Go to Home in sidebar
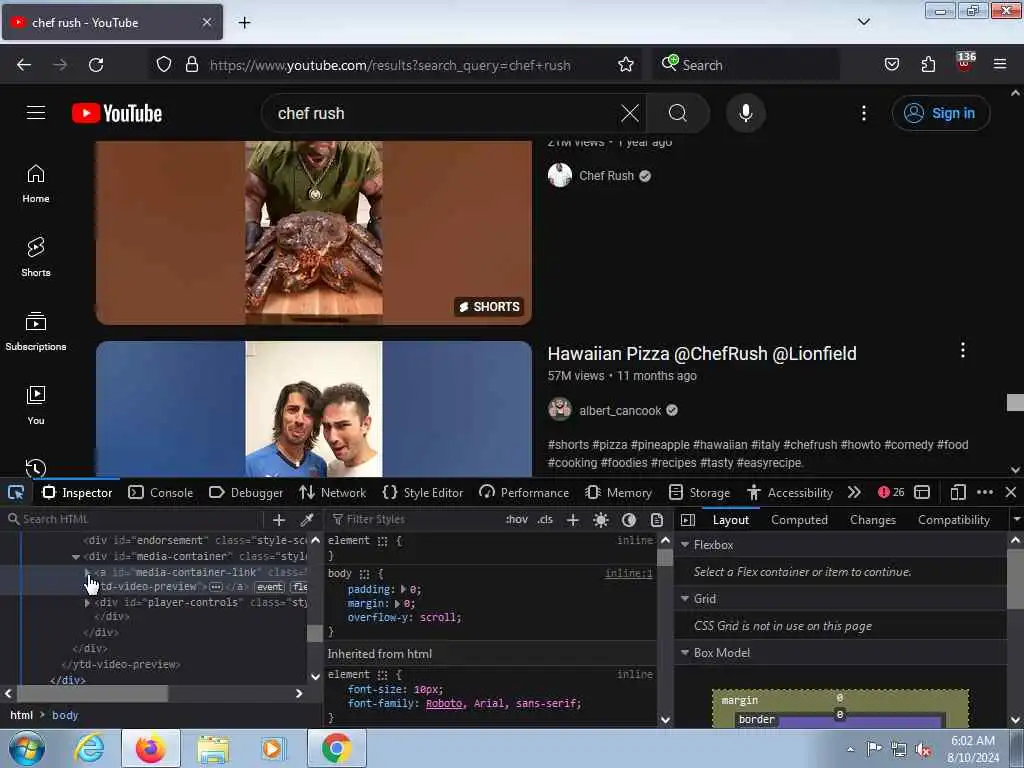 36,184
